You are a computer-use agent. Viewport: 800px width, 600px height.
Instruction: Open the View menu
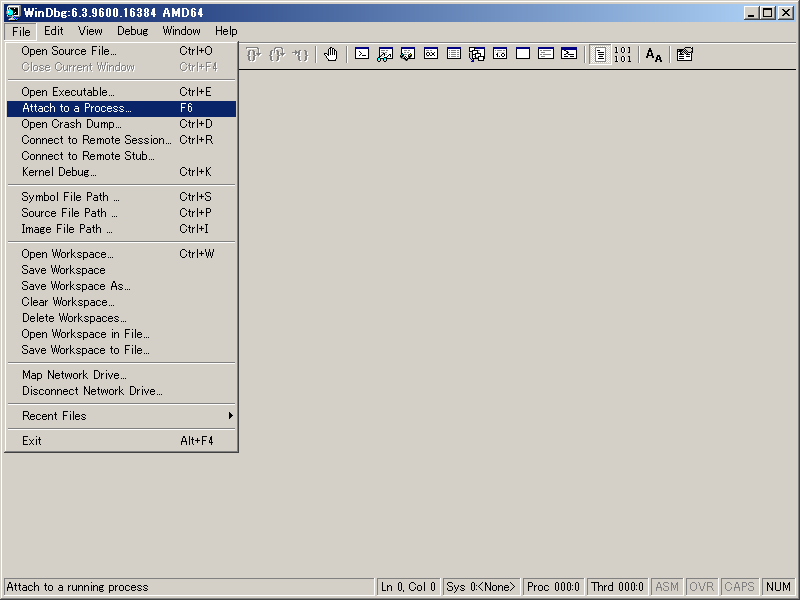tap(90, 31)
